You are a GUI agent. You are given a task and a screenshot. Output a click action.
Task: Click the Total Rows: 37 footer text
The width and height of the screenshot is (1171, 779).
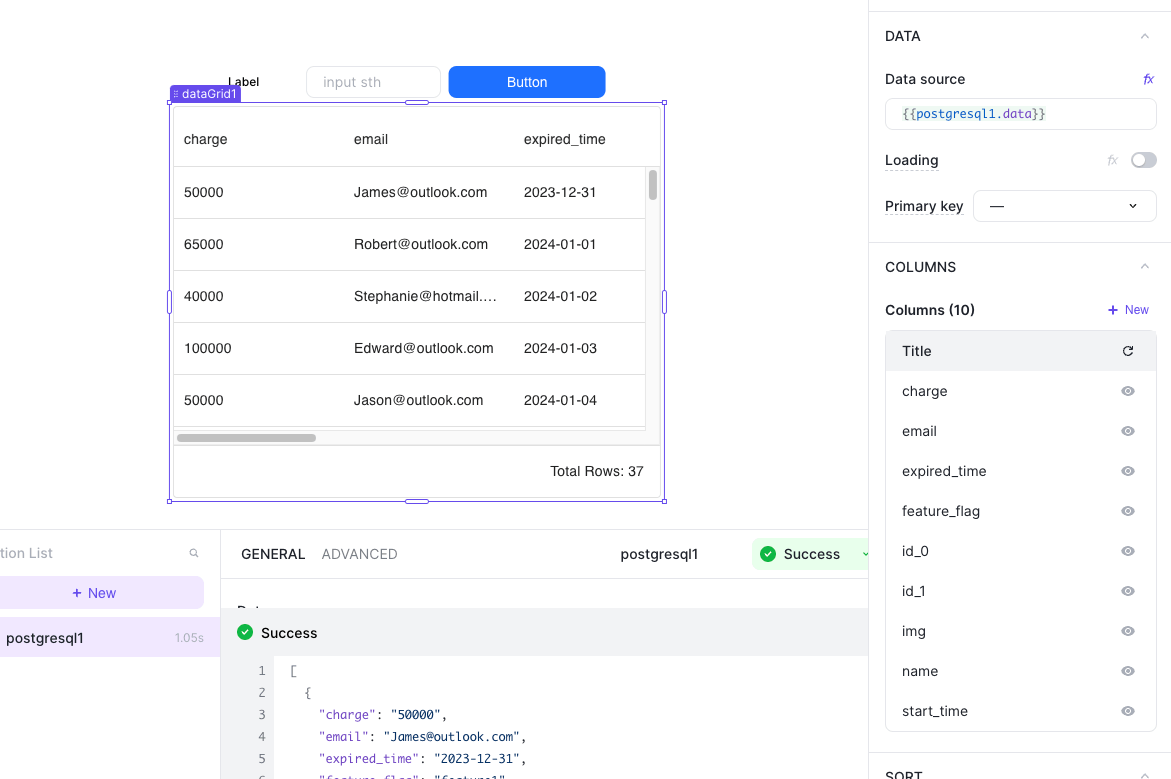[x=597, y=471]
